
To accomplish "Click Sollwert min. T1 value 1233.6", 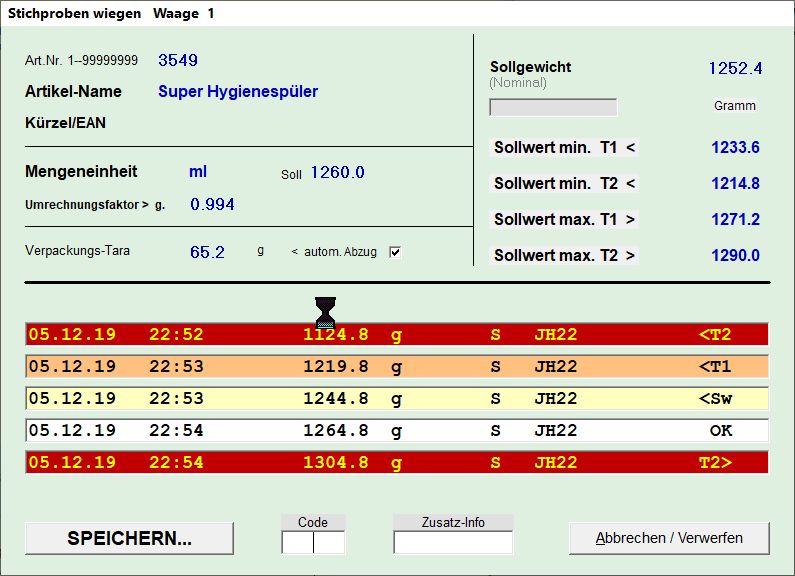I will (x=735, y=148).
